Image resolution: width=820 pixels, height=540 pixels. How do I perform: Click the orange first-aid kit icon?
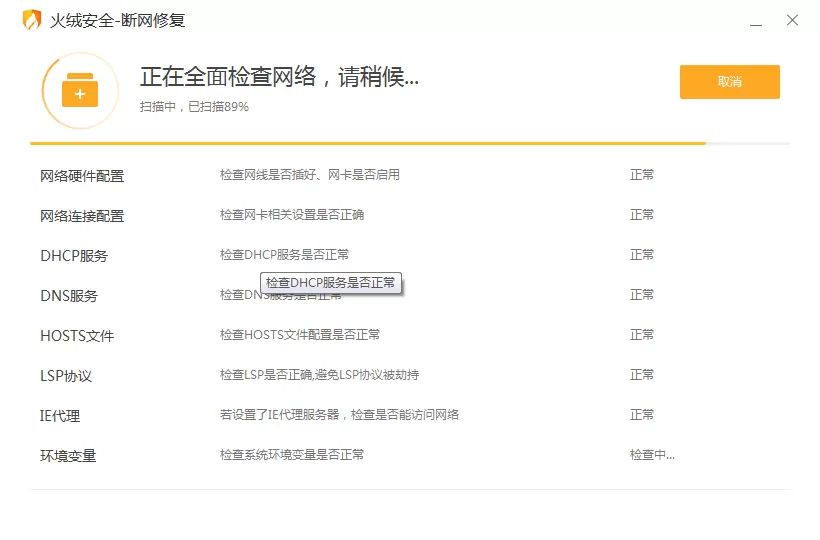[x=80, y=90]
